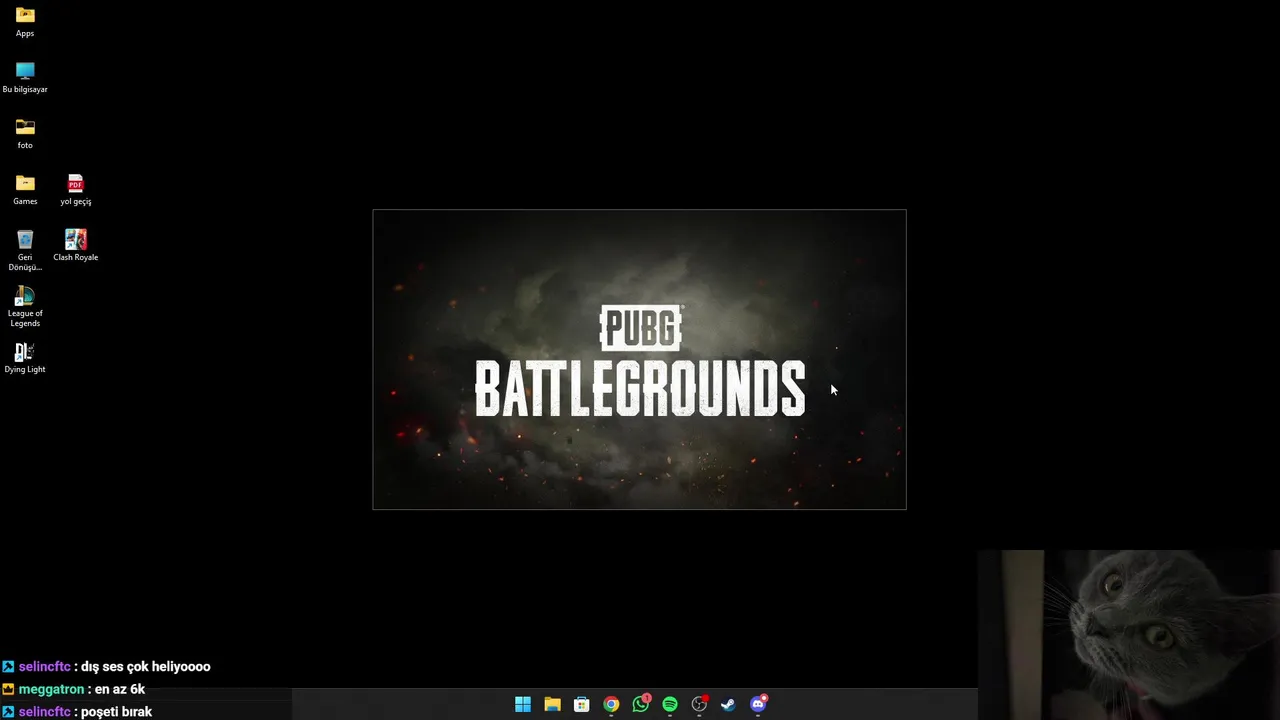Open the Apps folder on desktop
This screenshot has height=720, width=1280.
(25, 21)
